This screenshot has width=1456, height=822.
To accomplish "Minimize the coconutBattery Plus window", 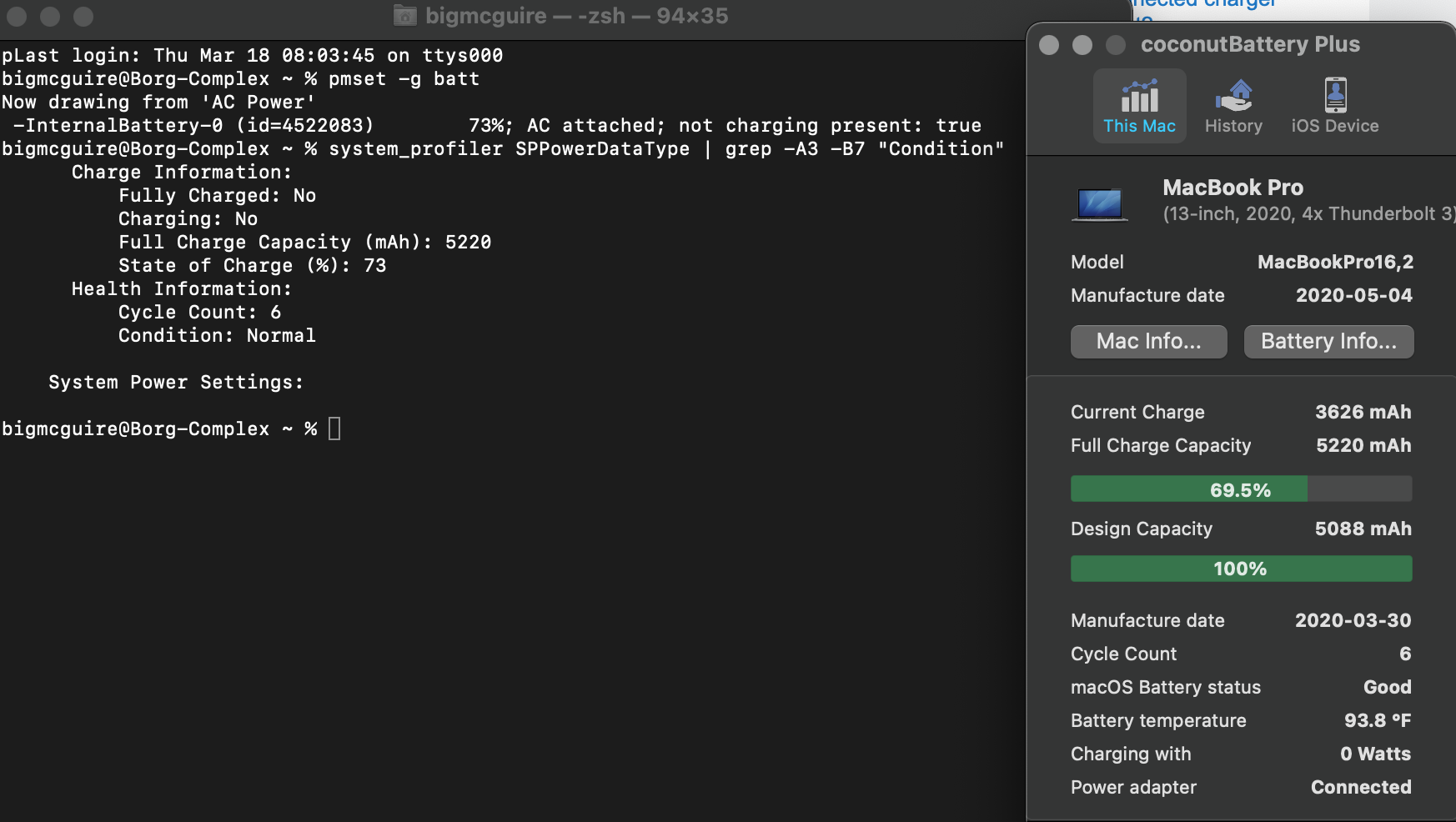I will pos(1082,45).
